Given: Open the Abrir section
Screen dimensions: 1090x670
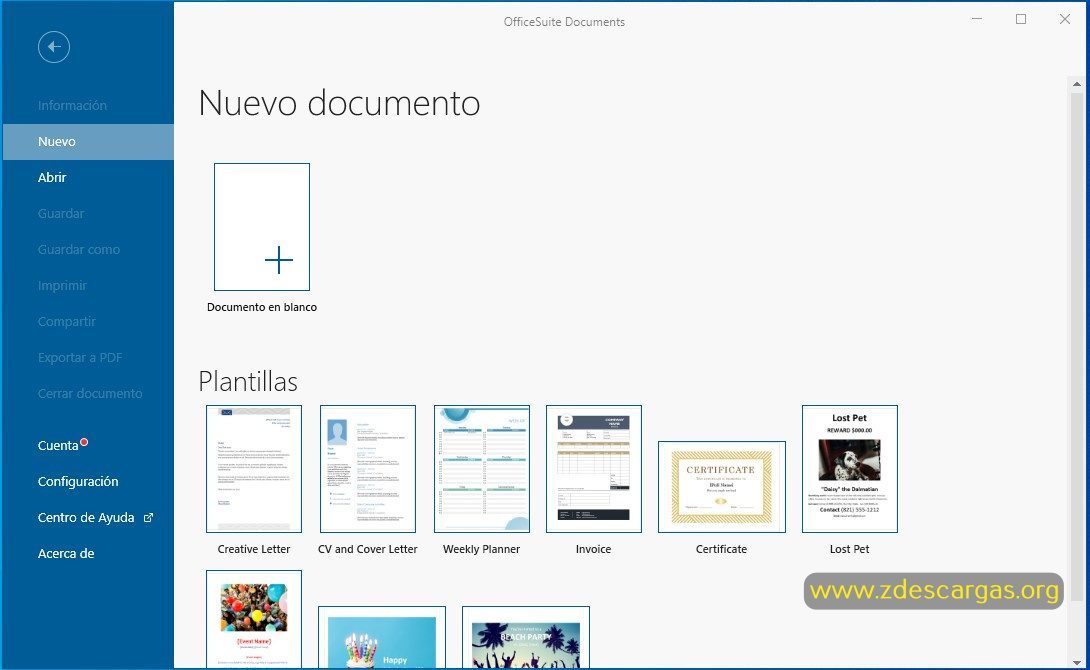Looking at the screenshot, I should click(x=52, y=177).
